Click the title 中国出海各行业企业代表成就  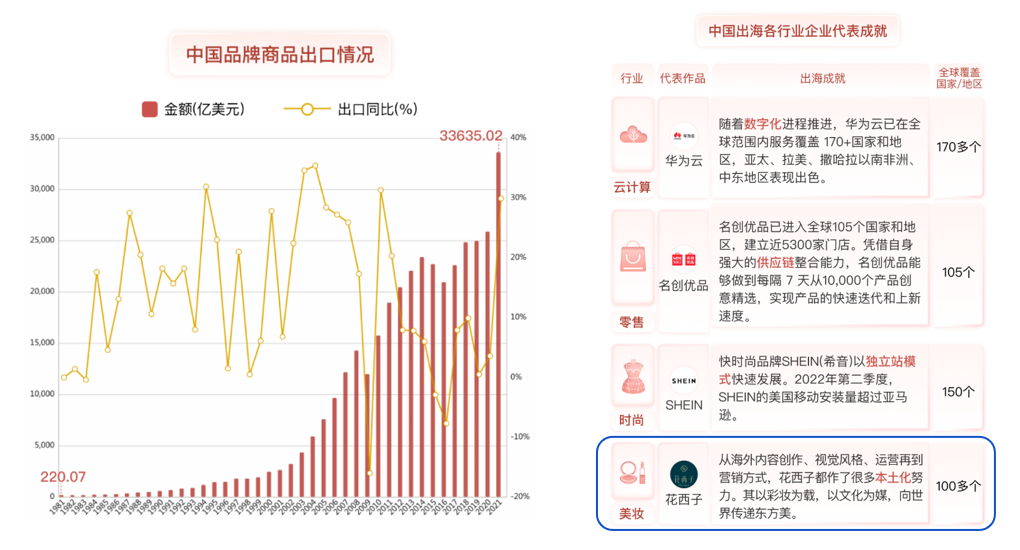(798, 31)
